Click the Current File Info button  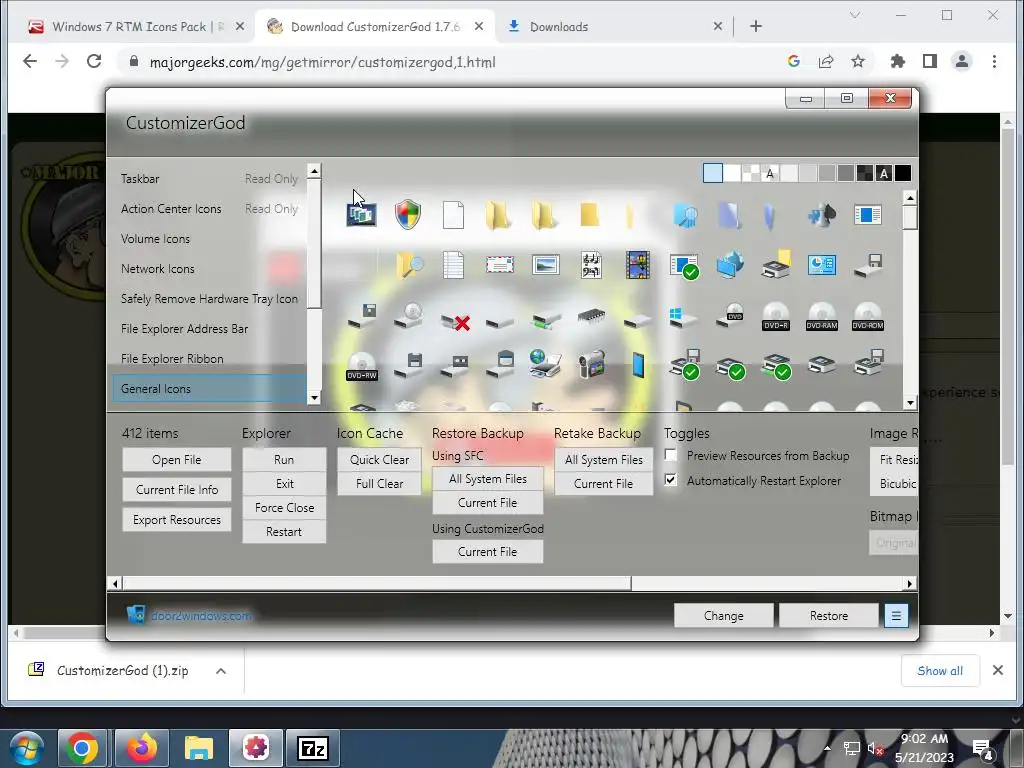coord(176,490)
